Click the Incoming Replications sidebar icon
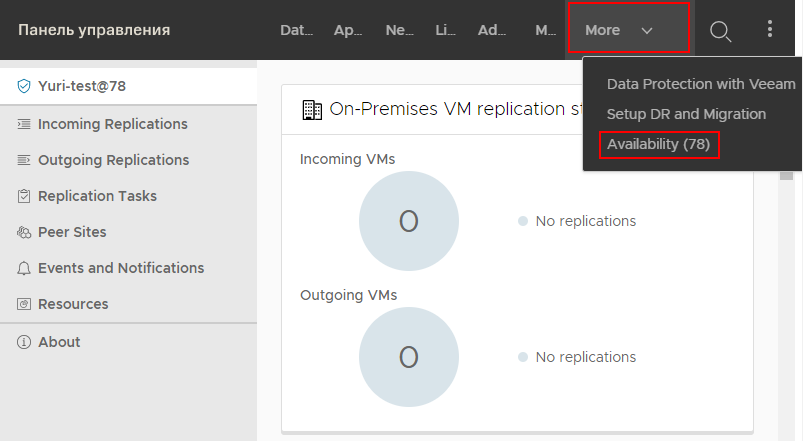The image size is (803, 441). (x=24, y=125)
